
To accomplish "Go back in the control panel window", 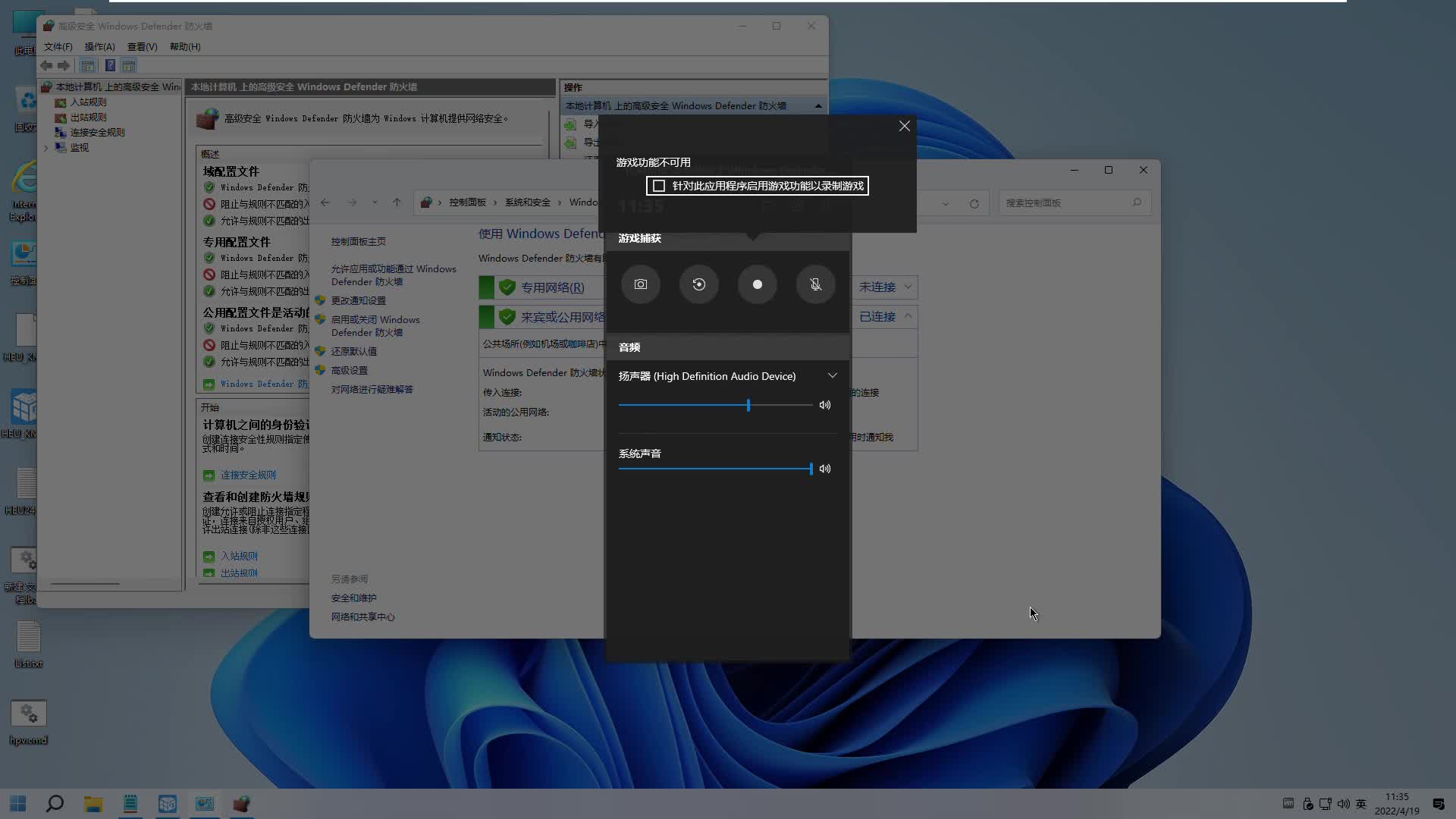I will pos(325,202).
